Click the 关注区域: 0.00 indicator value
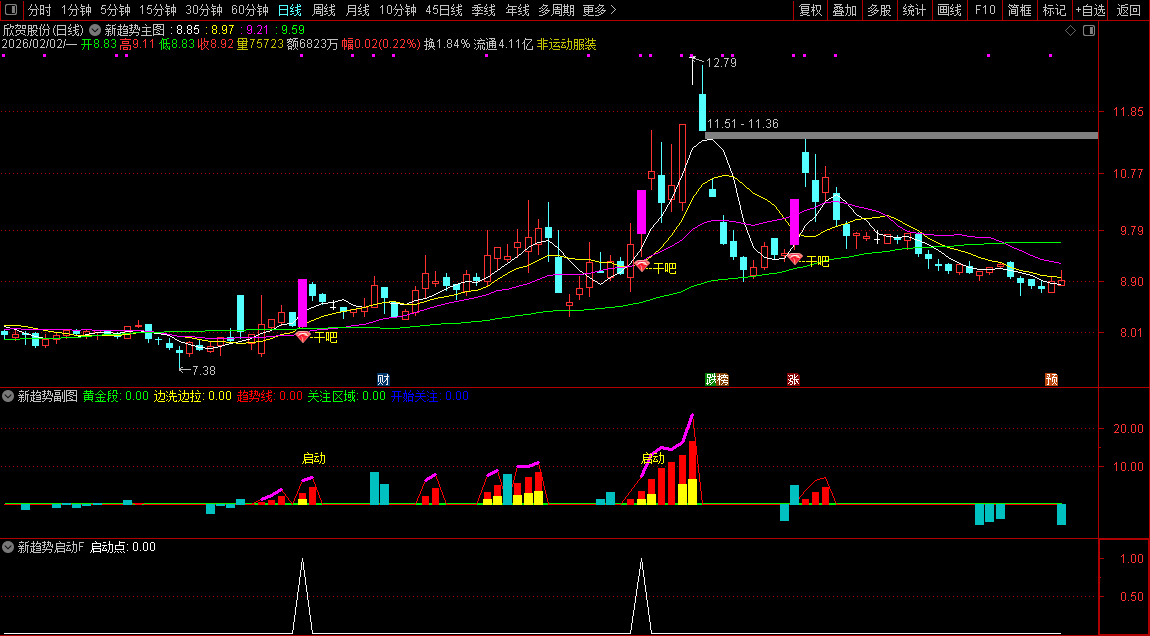The image size is (1150, 636). pyautogui.click(x=346, y=396)
